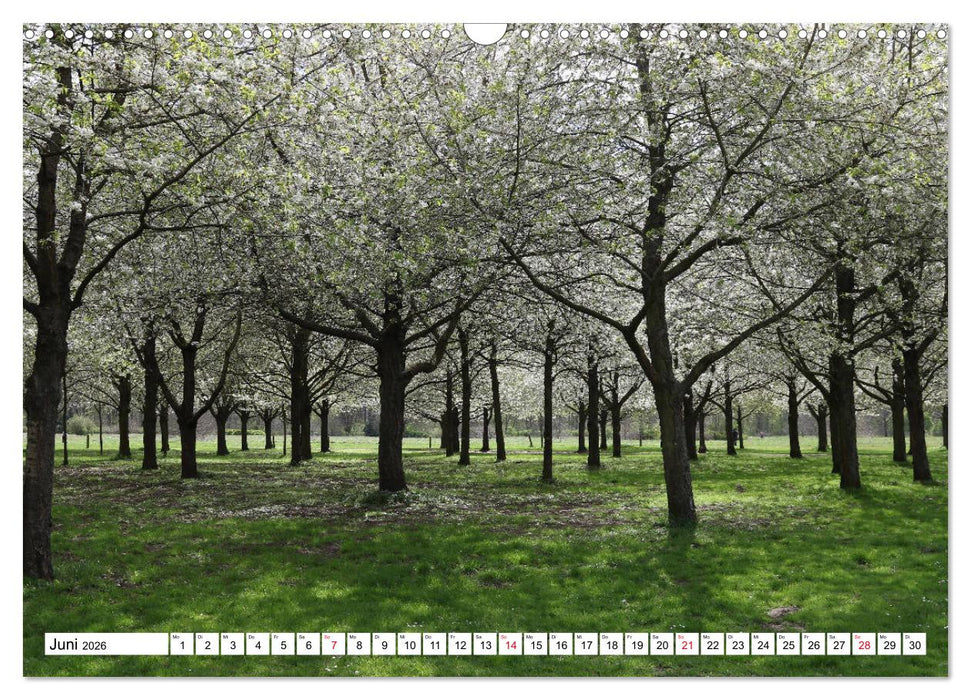Select day 23 on the calendar

pos(737,644)
